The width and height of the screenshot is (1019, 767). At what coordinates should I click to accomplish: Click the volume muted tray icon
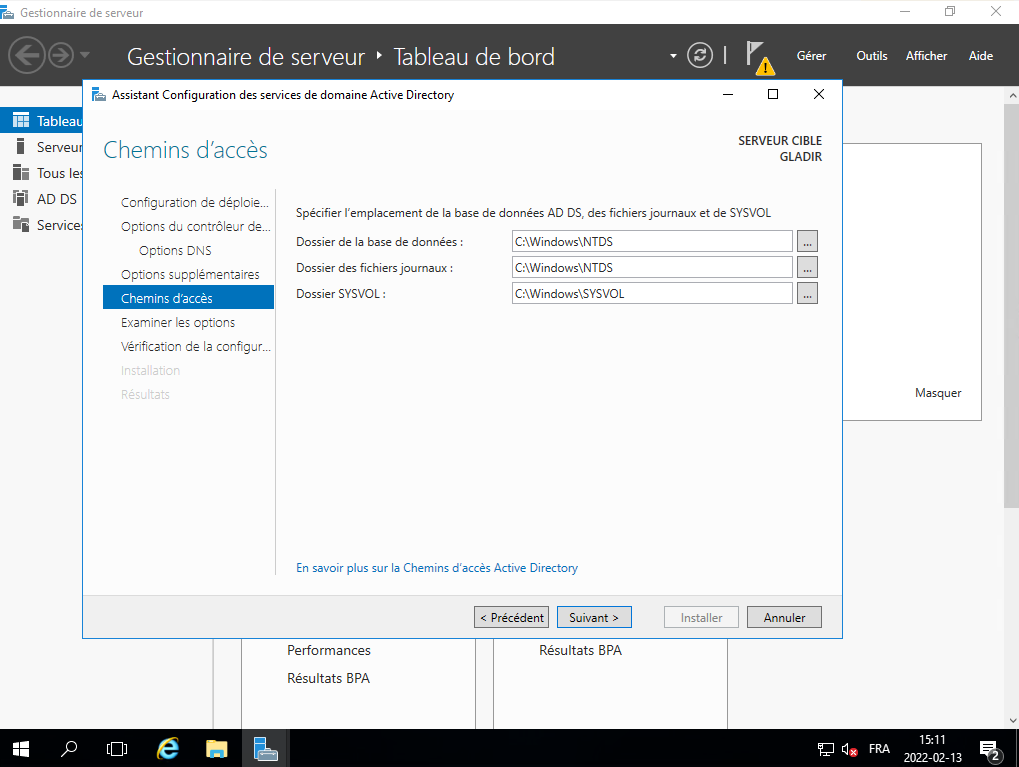(x=850, y=749)
